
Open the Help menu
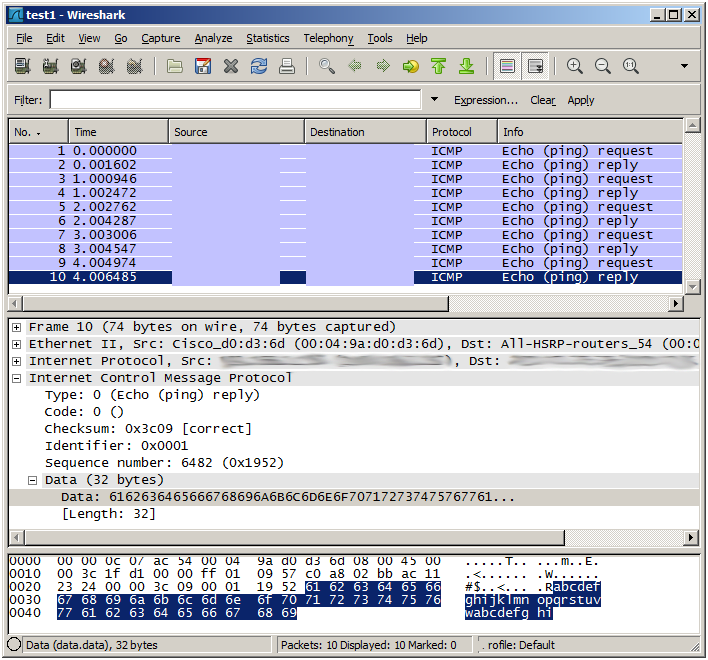click(416, 38)
